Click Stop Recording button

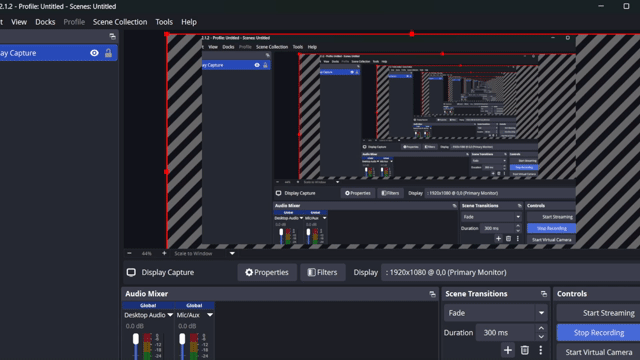[598, 333]
